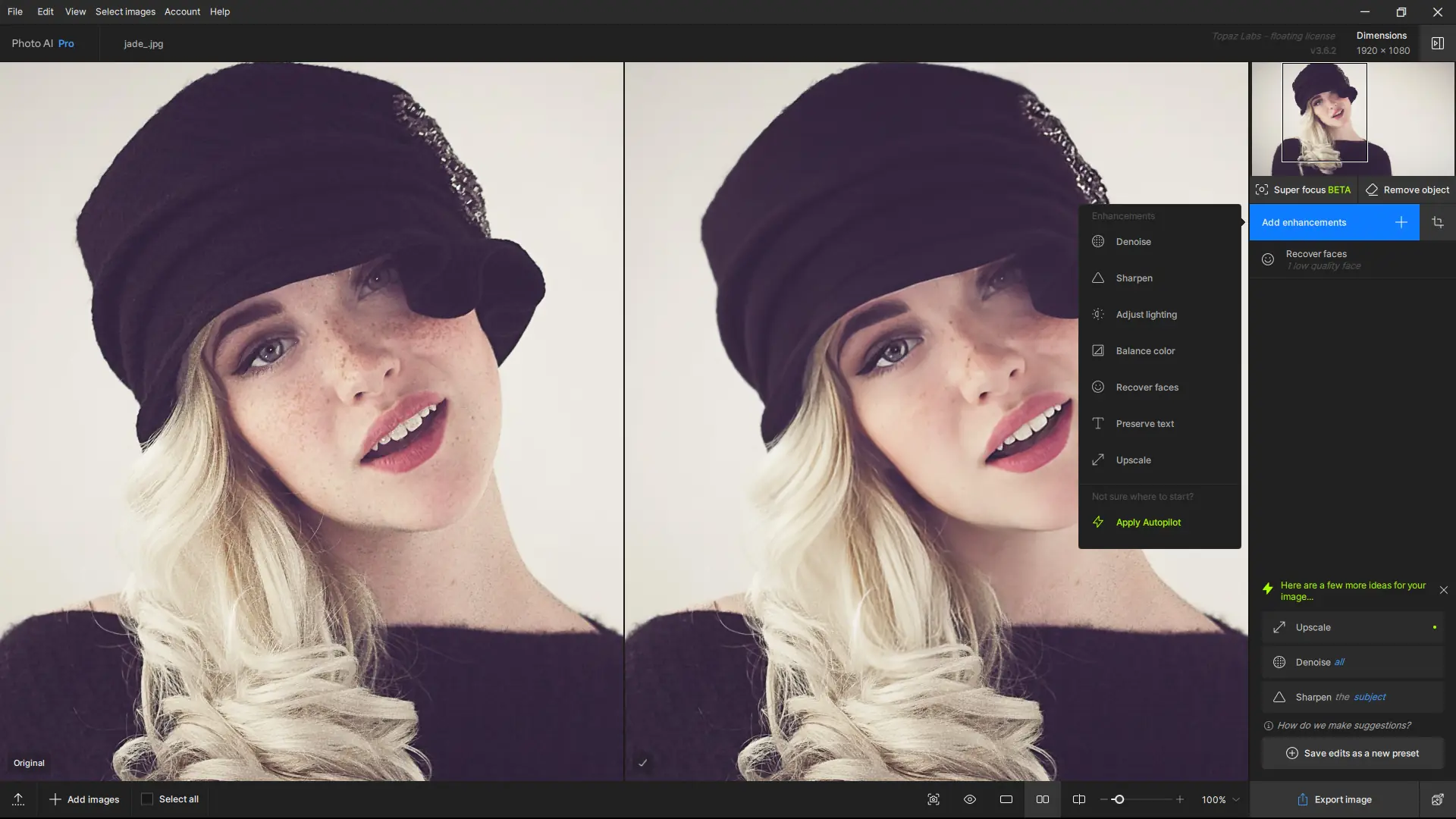Adjust the zoom slider handle
The image size is (1456, 819).
(x=1119, y=799)
